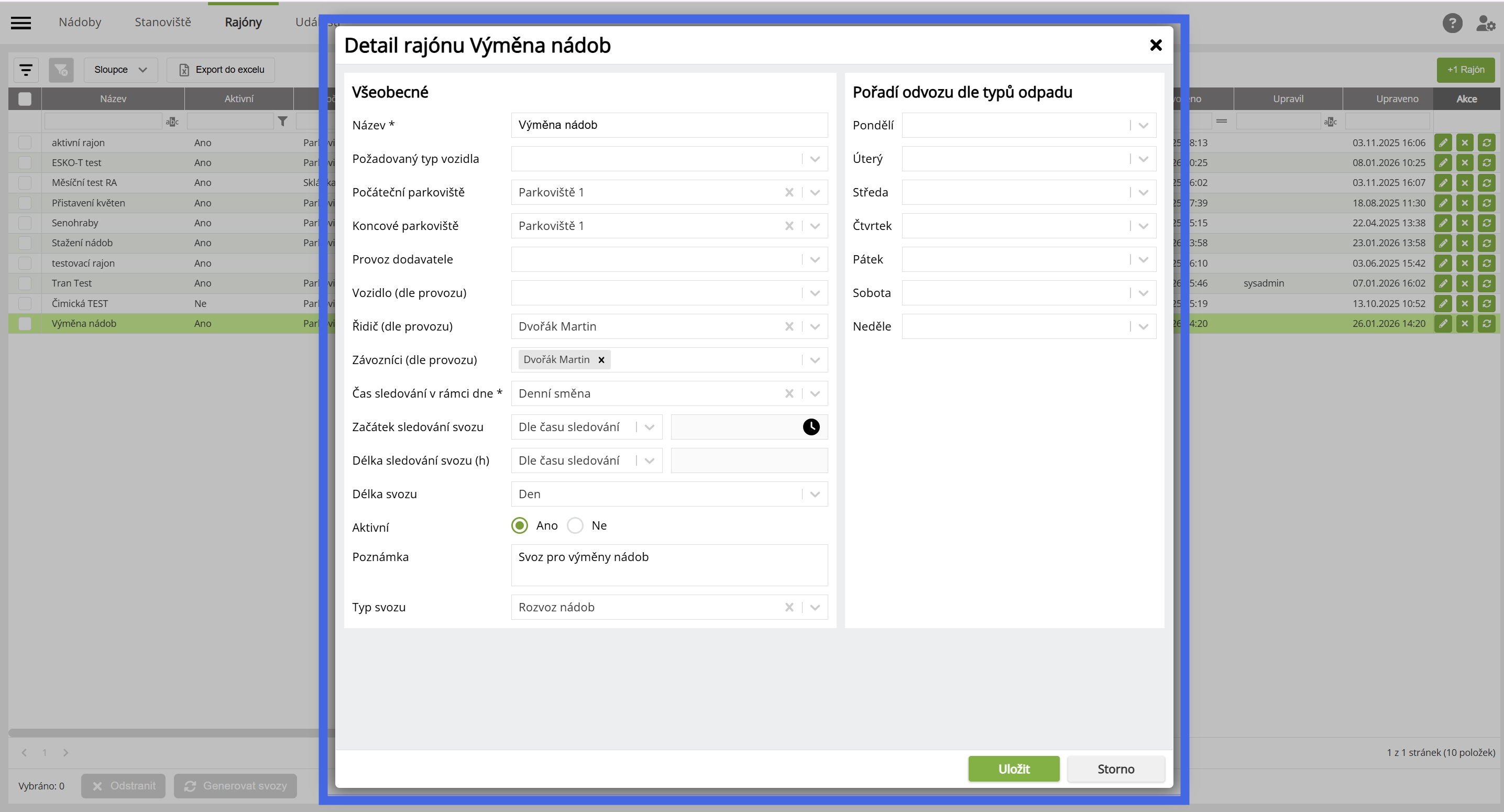The image size is (1504, 812).
Task: Open the help question mark icon
Action: pos(1452,24)
